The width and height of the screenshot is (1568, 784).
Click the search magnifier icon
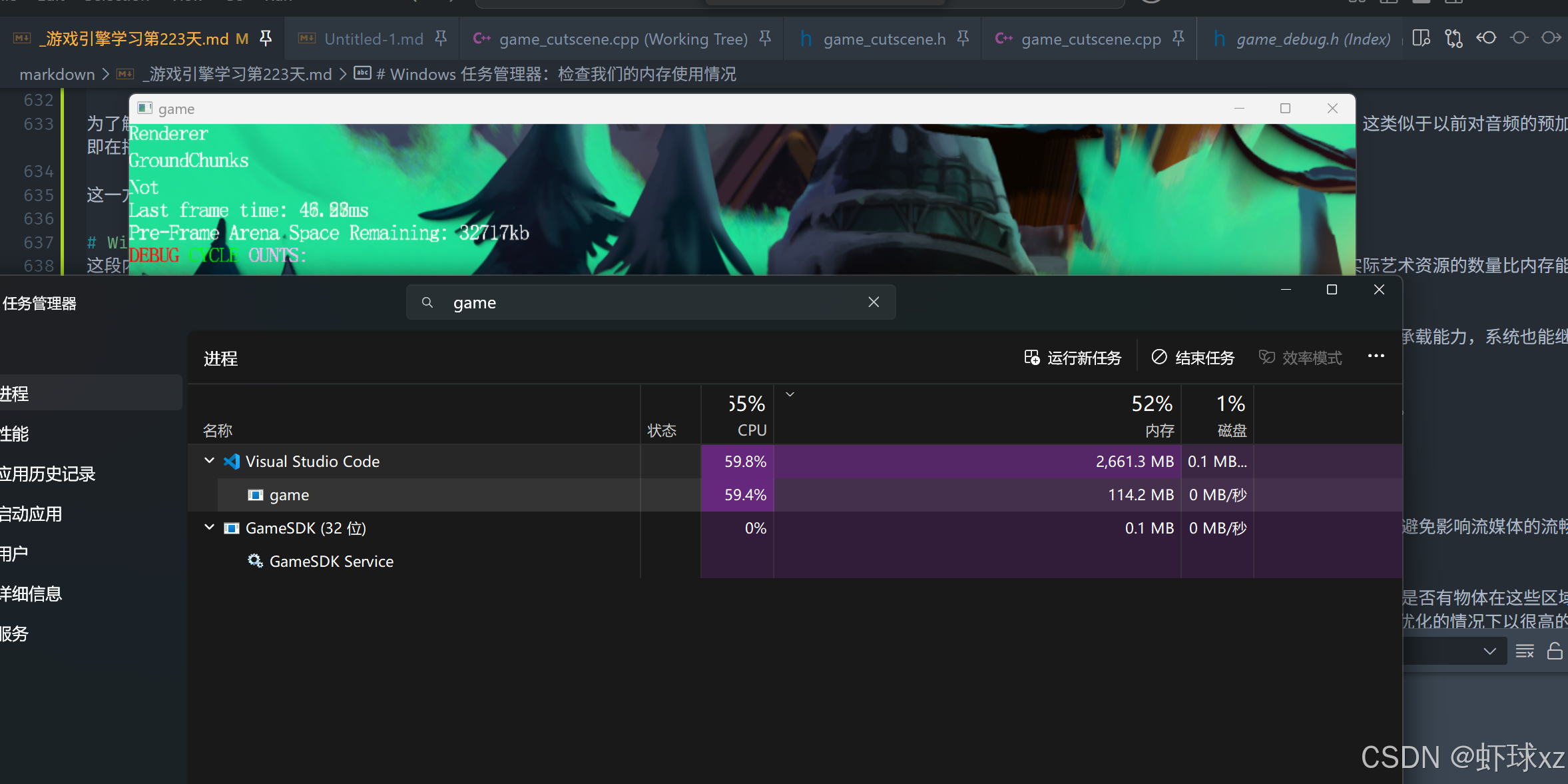427,302
